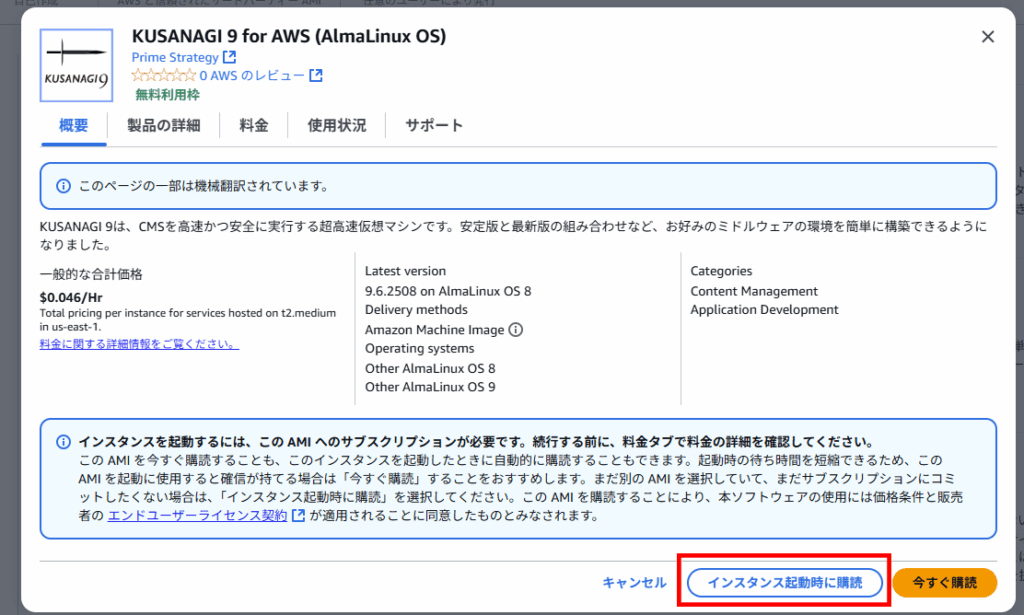Image resolution: width=1024 pixels, height=615 pixels.
Task: Open the Prime Strategy vendor link
Action: (x=175, y=57)
